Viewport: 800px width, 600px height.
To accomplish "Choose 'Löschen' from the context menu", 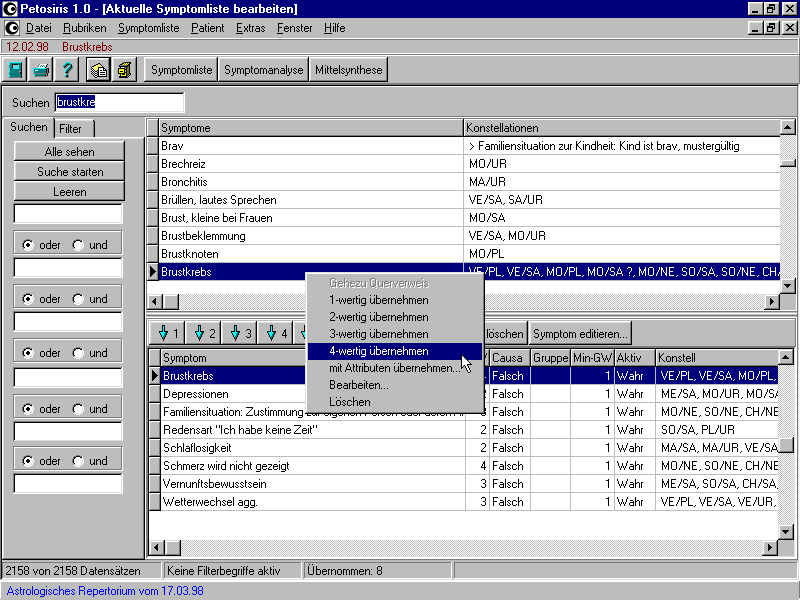I will point(395,402).
